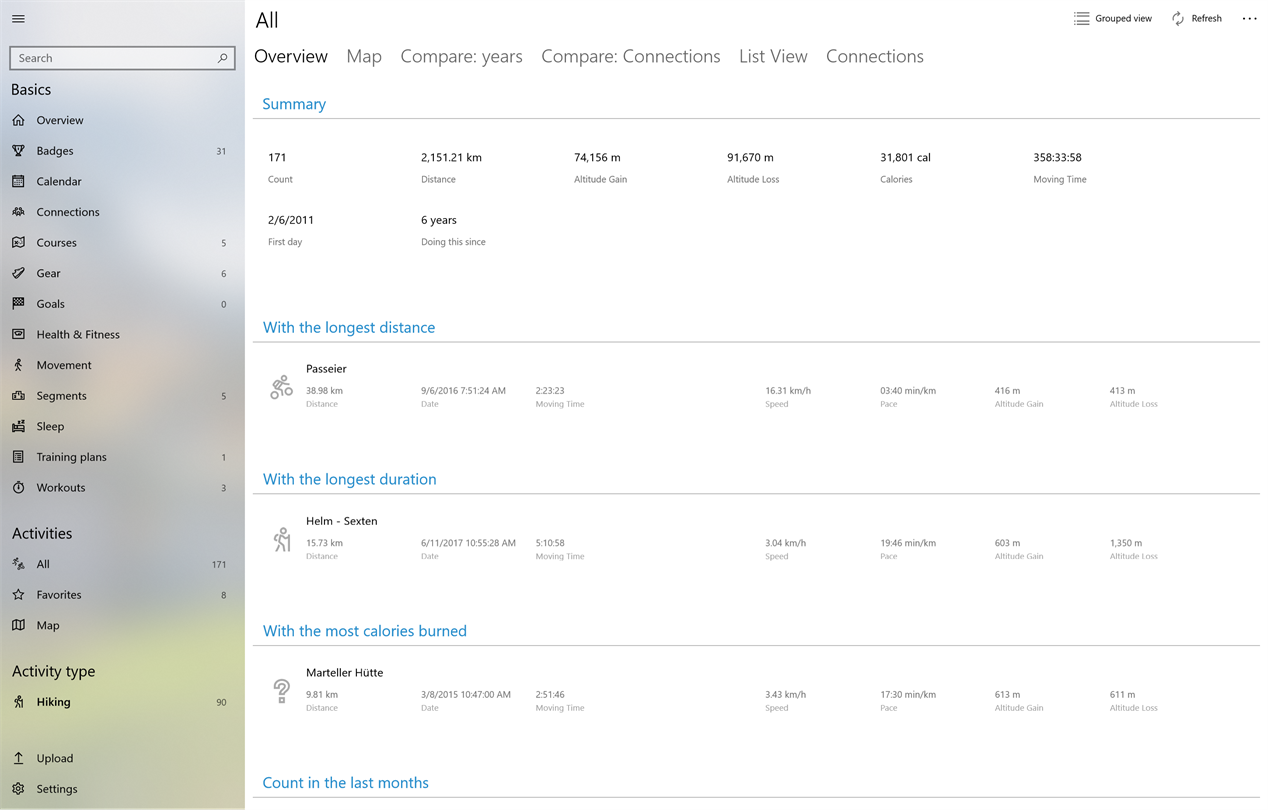Select Hiking activity type
The height and width of the screenshot is (810, 1268).
click(53, 702)
